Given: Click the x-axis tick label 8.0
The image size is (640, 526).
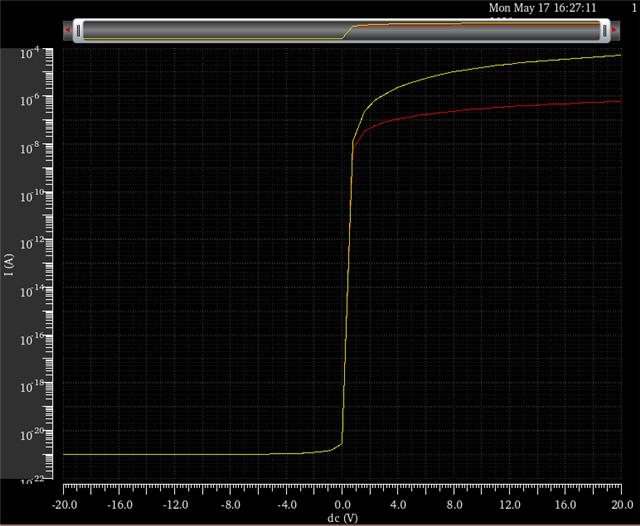Looking at the screenshot, I should pos(454,505).
